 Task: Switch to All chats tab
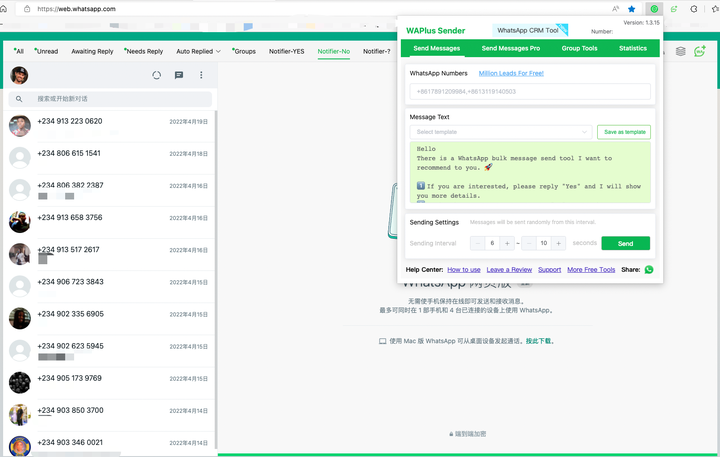[19, 51]
